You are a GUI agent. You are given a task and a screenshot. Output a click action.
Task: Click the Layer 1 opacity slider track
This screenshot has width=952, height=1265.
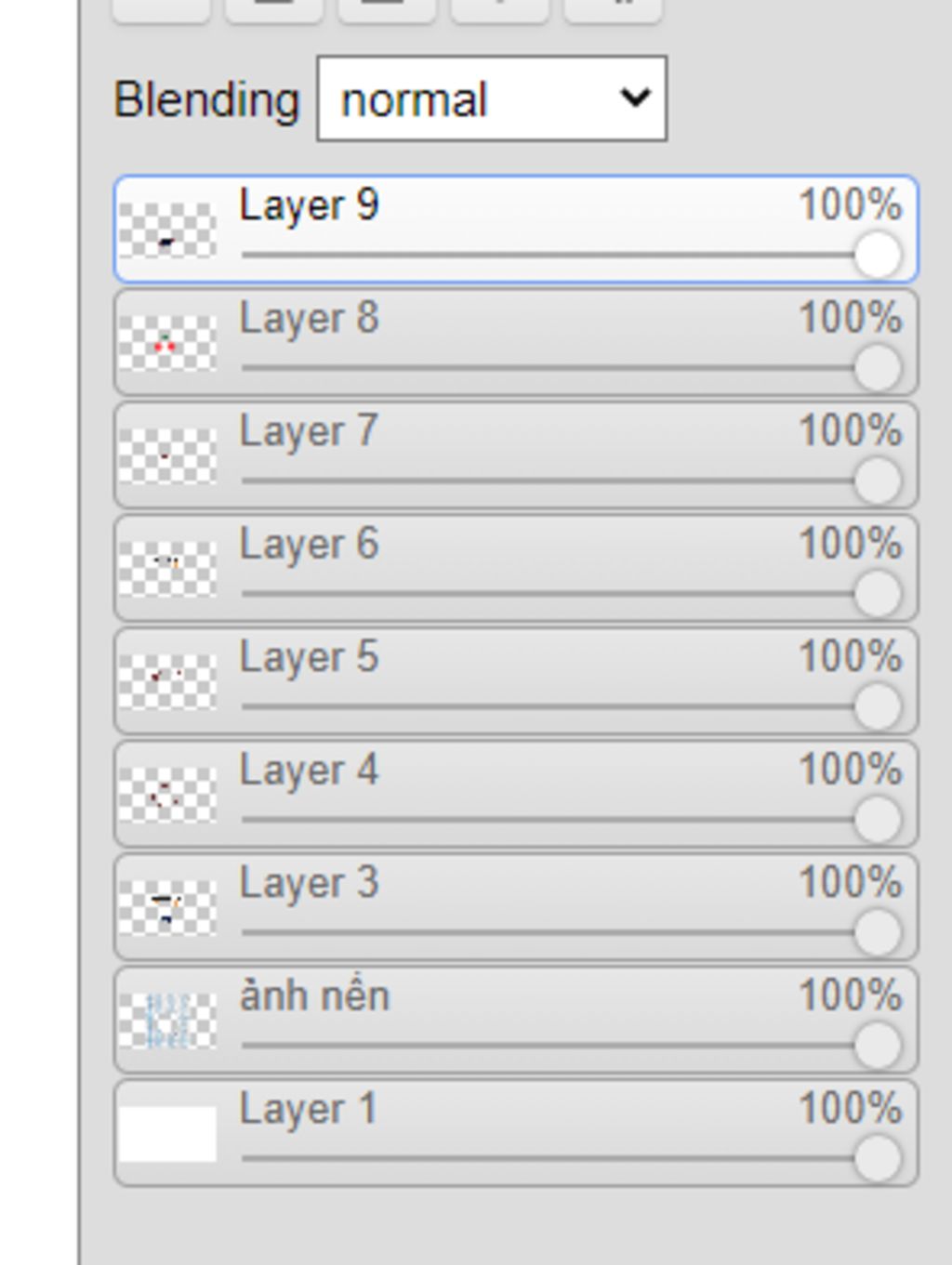click(549, 1158)
